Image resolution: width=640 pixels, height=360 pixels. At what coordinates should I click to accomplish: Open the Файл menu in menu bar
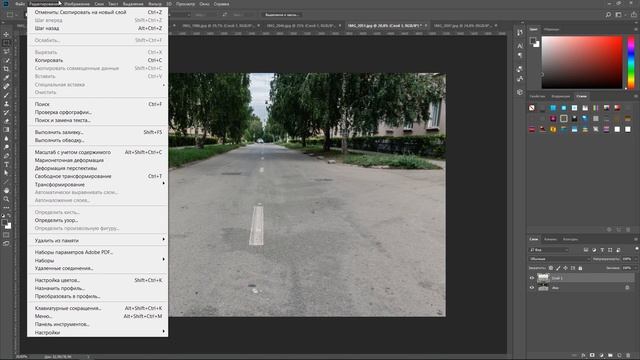[20, 4]
